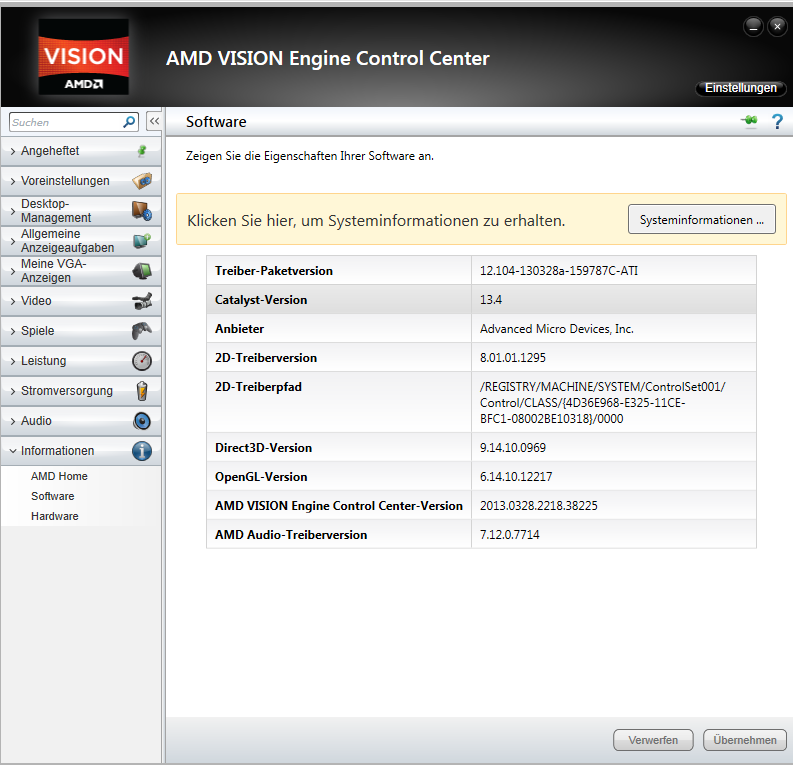Collapse the sidebar with the double-arrow button
Viewport: 793px width, 765px height.
(x=154, y=121)
